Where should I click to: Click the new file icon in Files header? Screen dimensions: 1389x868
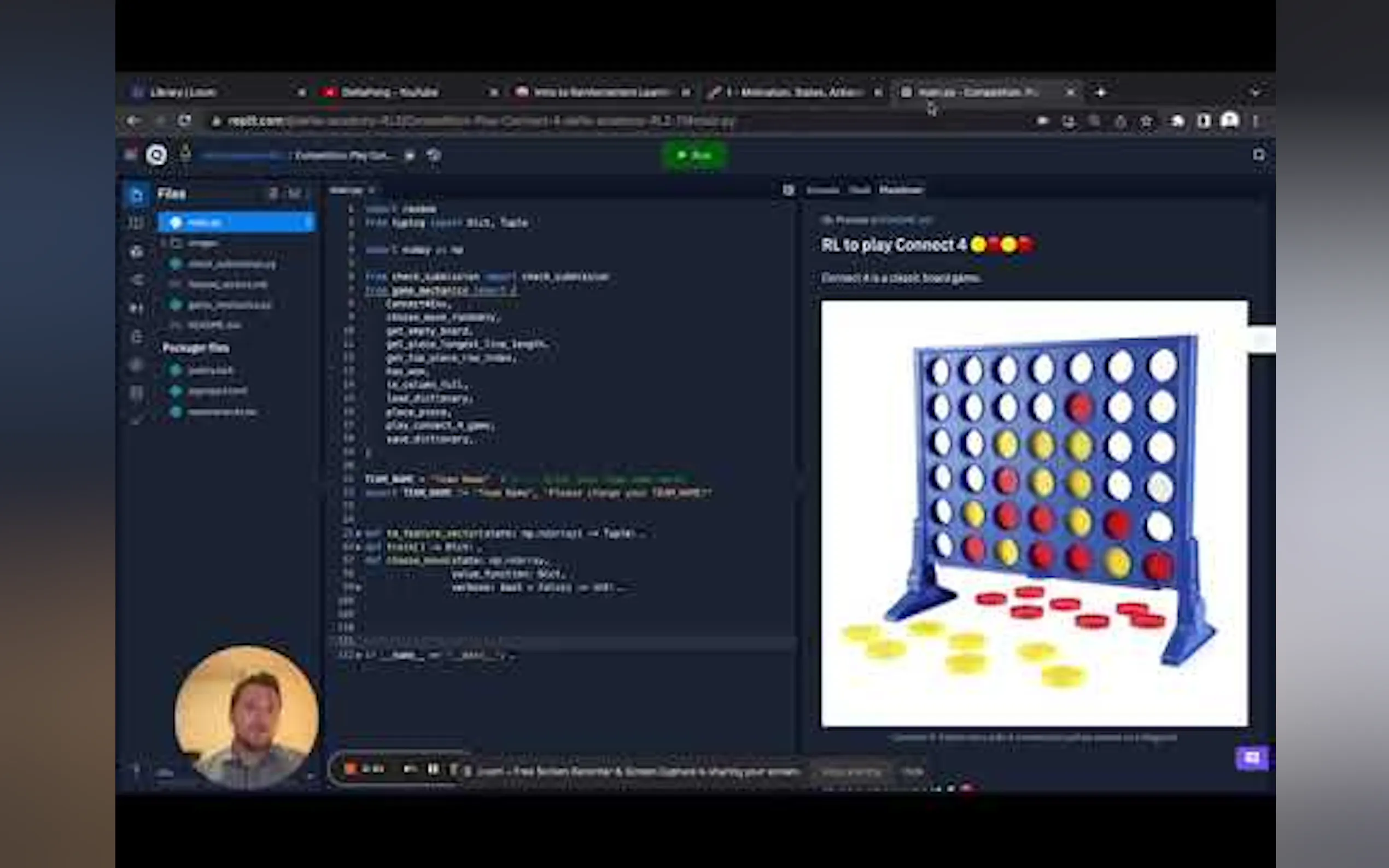coord(274,193)
